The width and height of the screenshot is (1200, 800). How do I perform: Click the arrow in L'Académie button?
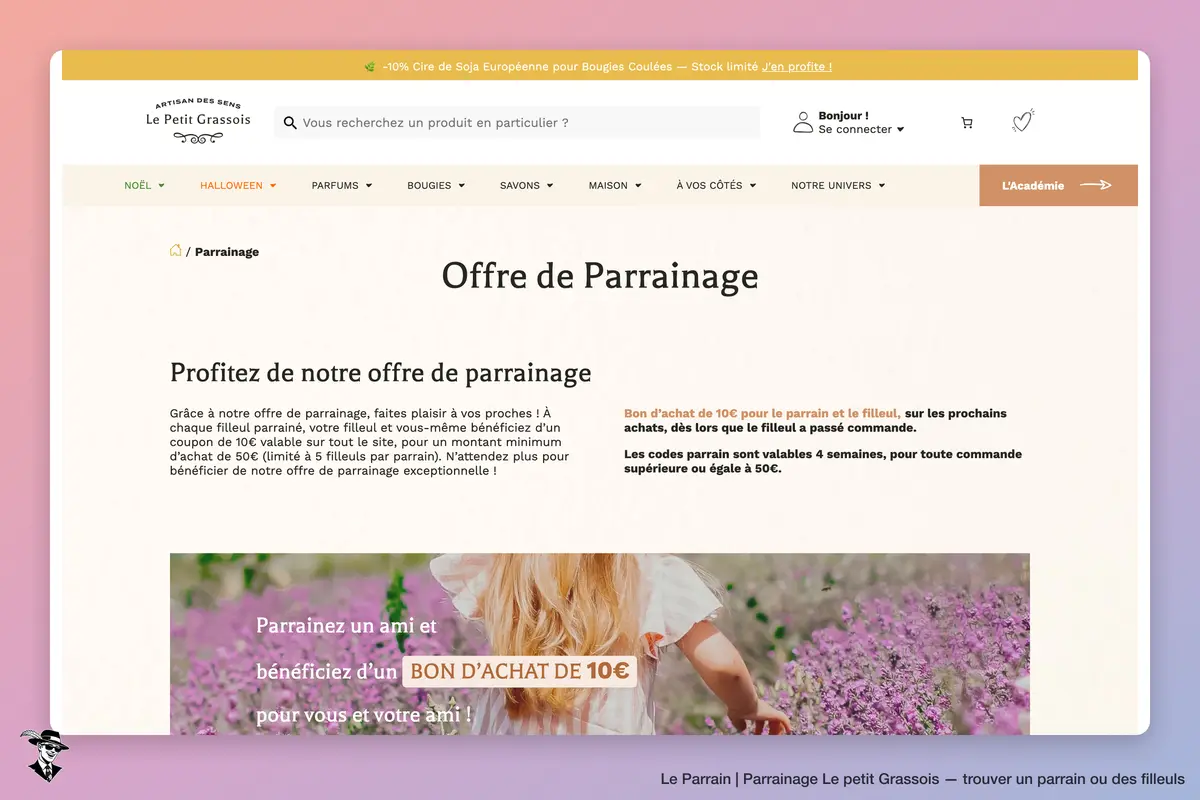(x=1096, y=185)
